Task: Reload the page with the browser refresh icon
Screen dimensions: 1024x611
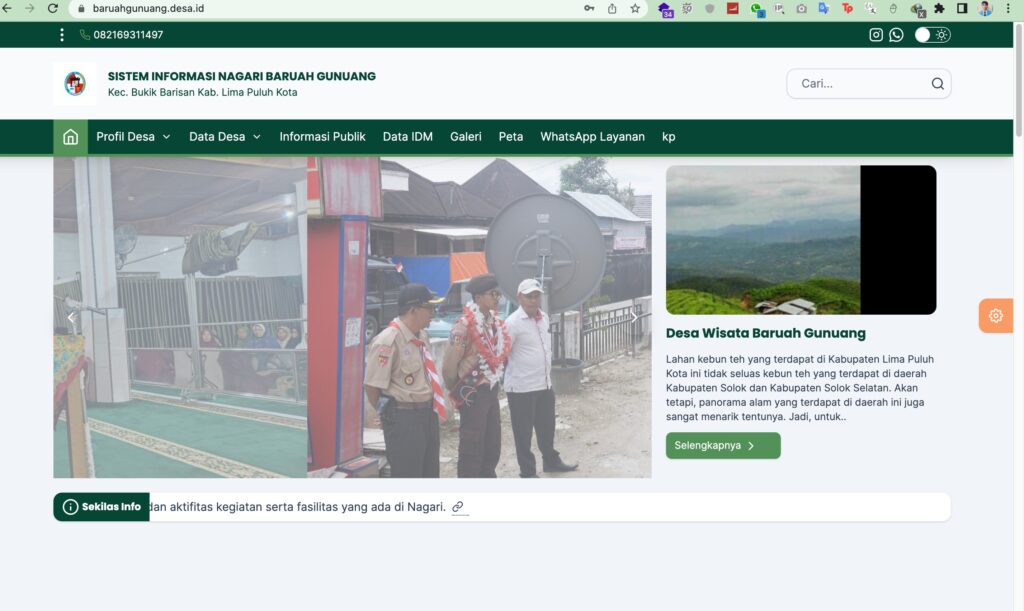Action: [x=53, y=8]
